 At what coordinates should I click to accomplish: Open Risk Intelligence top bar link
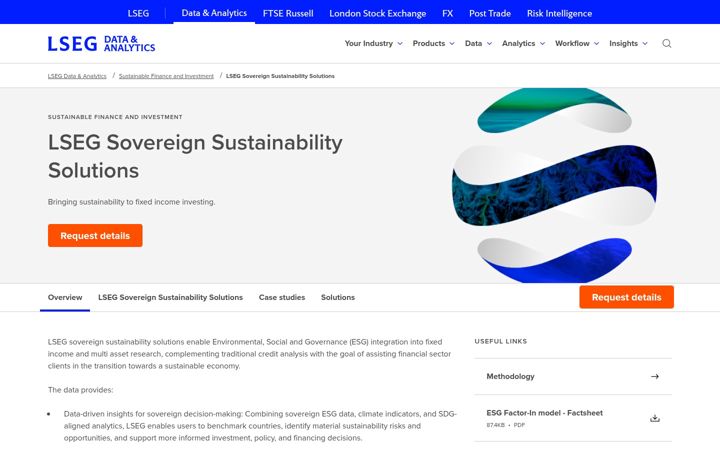click(559, 13)
